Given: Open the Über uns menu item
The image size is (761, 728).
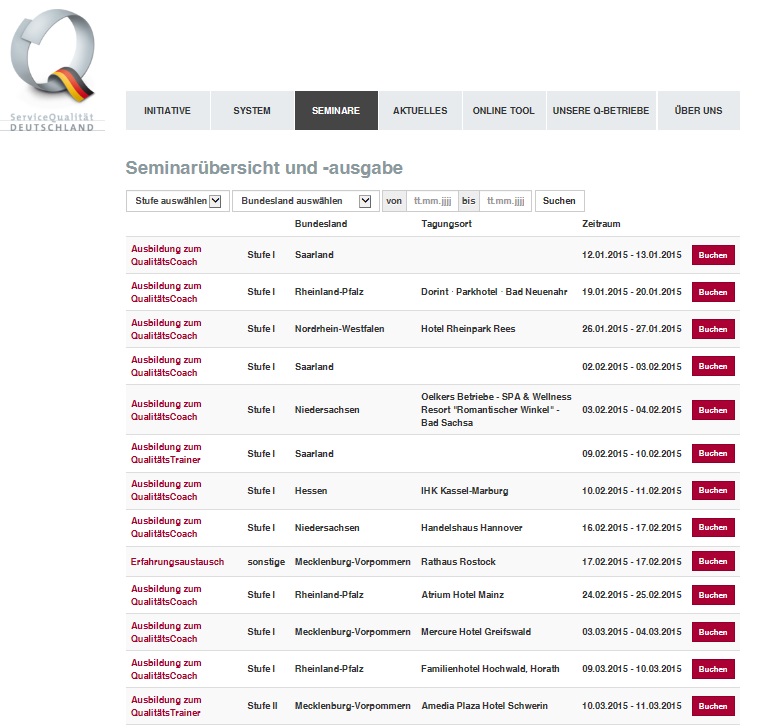Looking at the screenshot, I should click(x=698, y=111).
